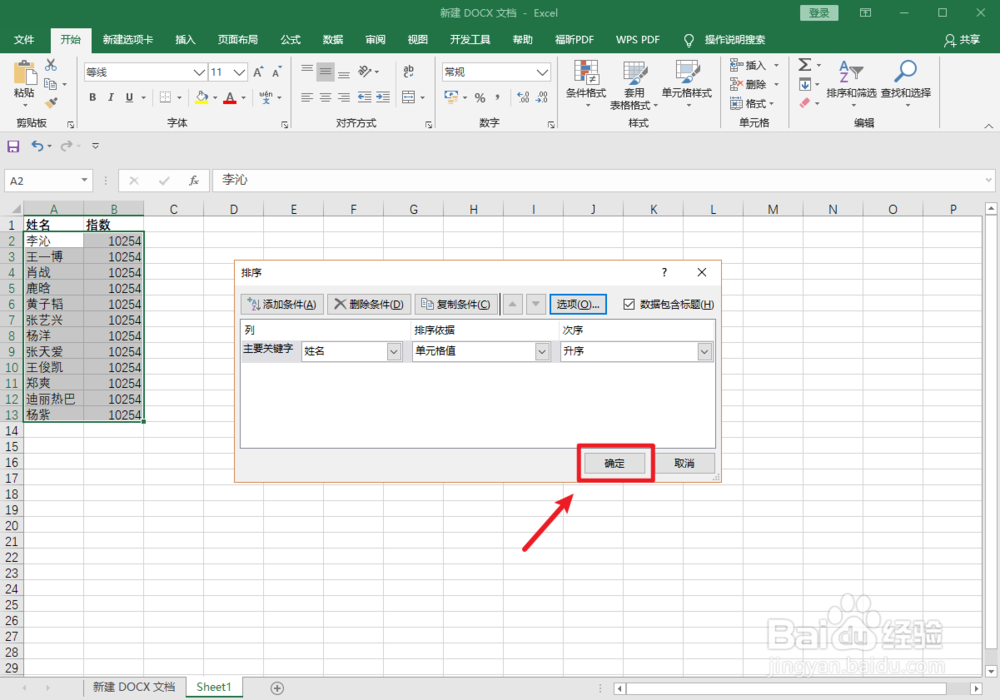The width and height of the screenshot is (1000, 700).
Task: Select the Sheet1 worksheet tab
Action: [213, 687]
